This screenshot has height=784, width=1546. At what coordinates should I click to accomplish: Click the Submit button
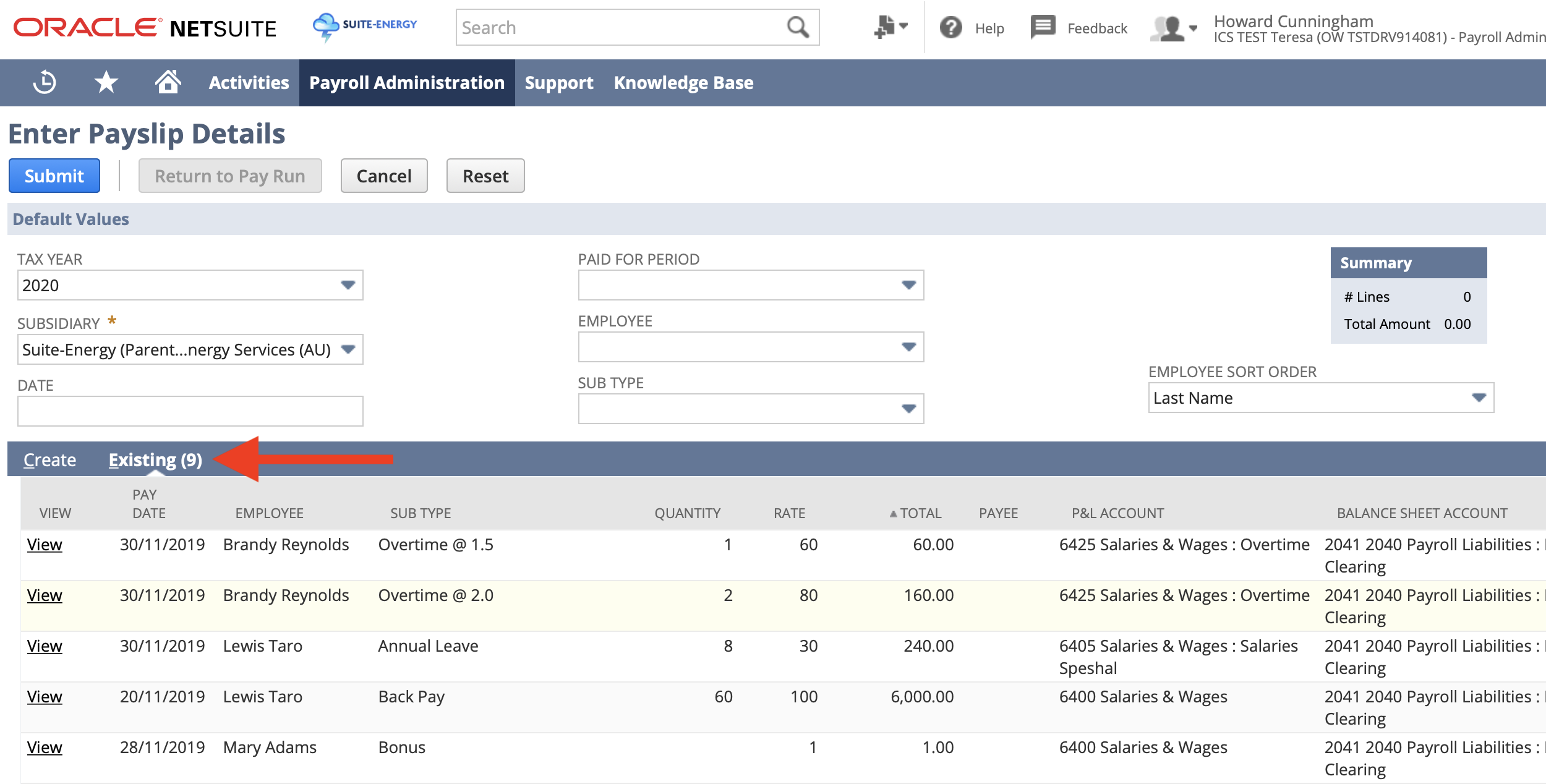(54, 176)
